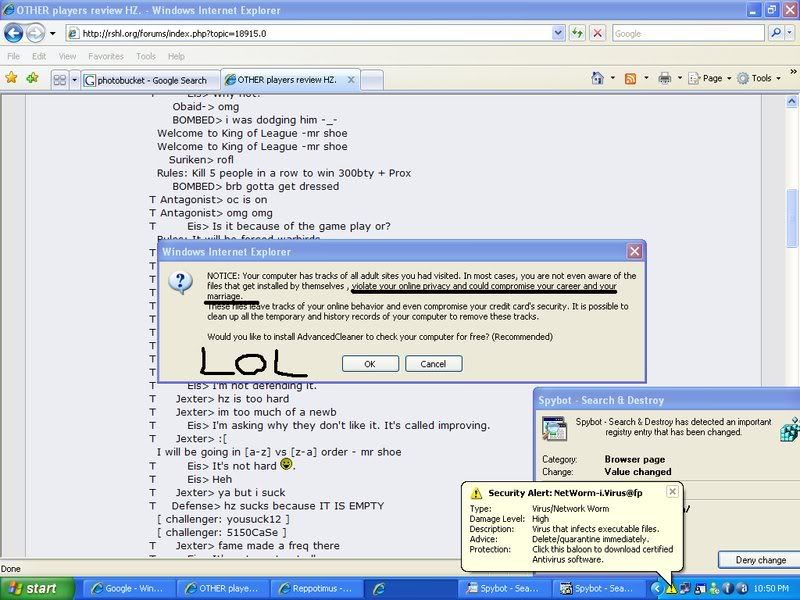800x600 pixels.
Task: Switch to OTHER playe... taskbar window
Action: (222, 588)
